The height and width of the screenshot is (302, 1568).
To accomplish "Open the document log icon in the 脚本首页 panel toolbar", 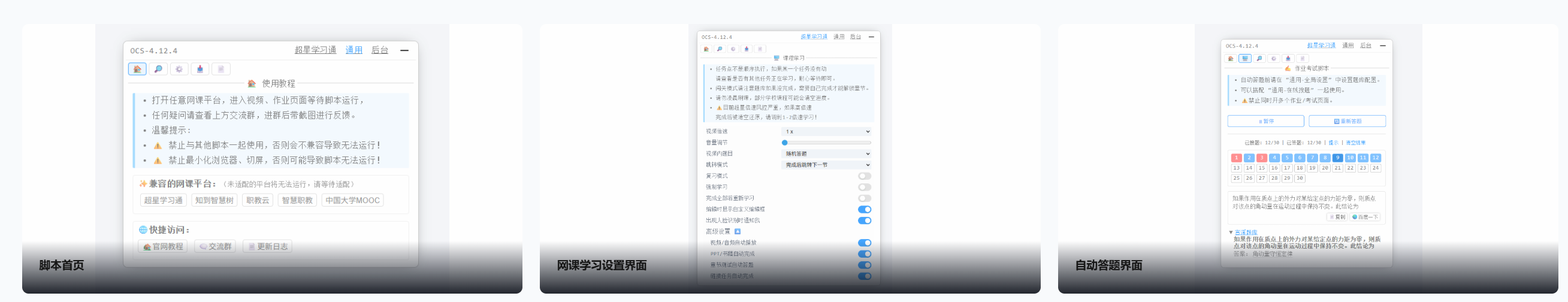I will click(x=221, y=69).
